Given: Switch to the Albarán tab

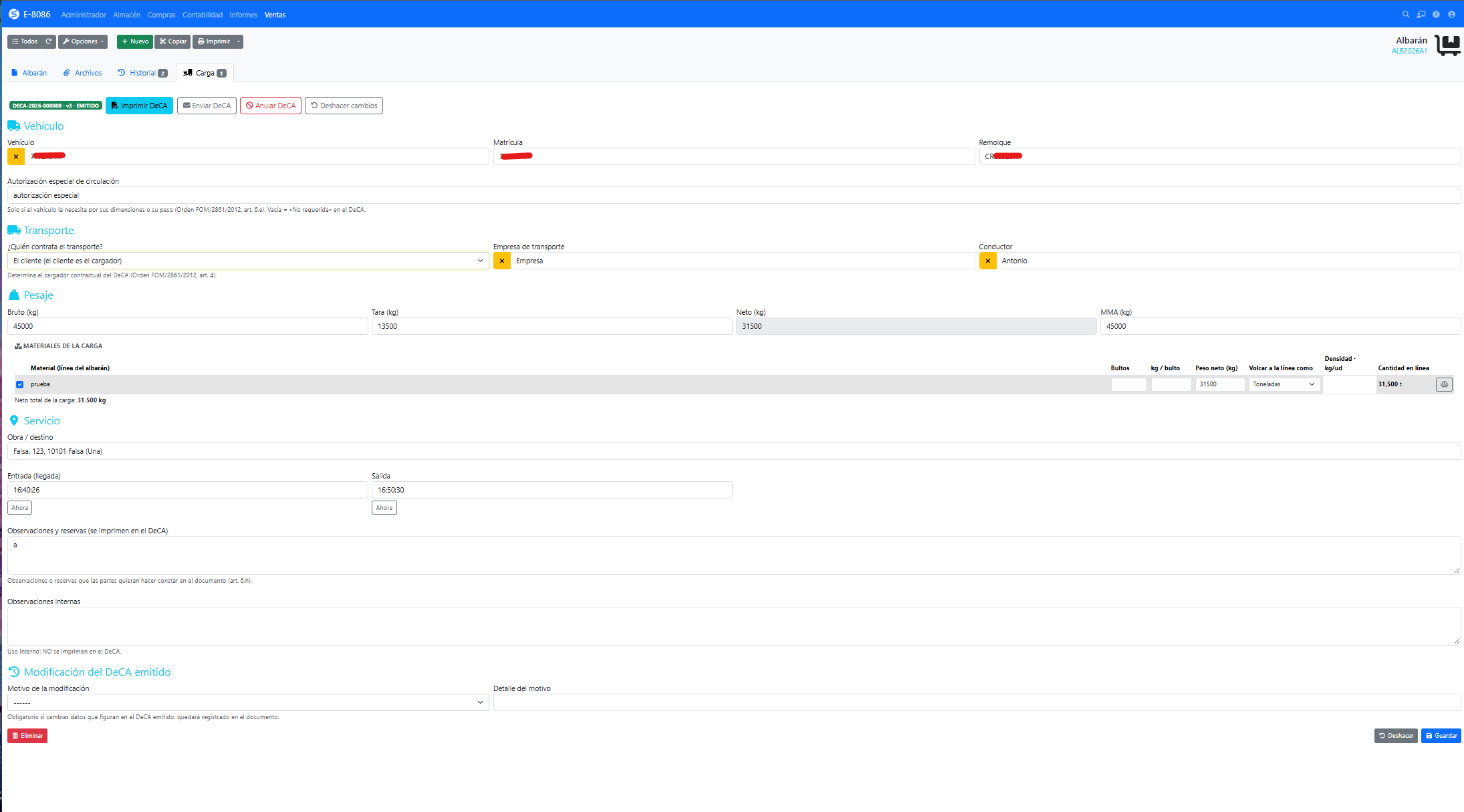Looking at the screenshot, I should coord(29,73).
